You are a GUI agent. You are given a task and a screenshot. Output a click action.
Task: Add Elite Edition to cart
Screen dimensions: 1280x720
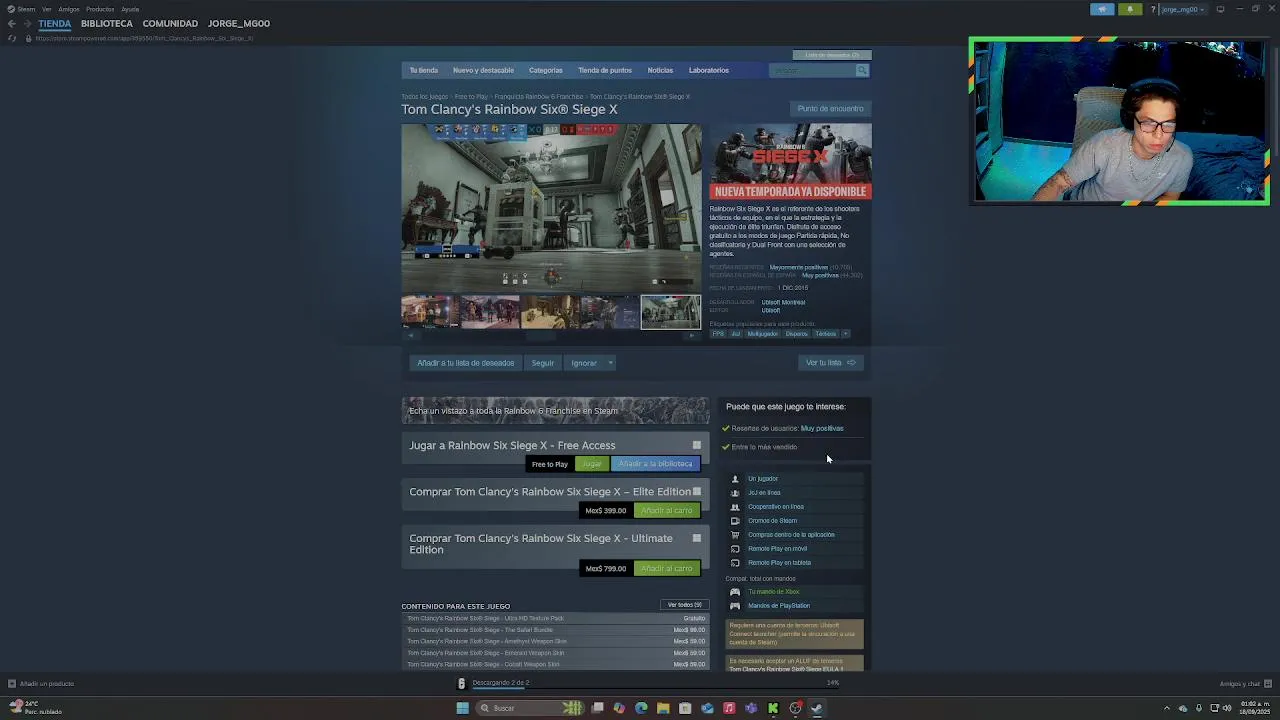coord(667,511)
